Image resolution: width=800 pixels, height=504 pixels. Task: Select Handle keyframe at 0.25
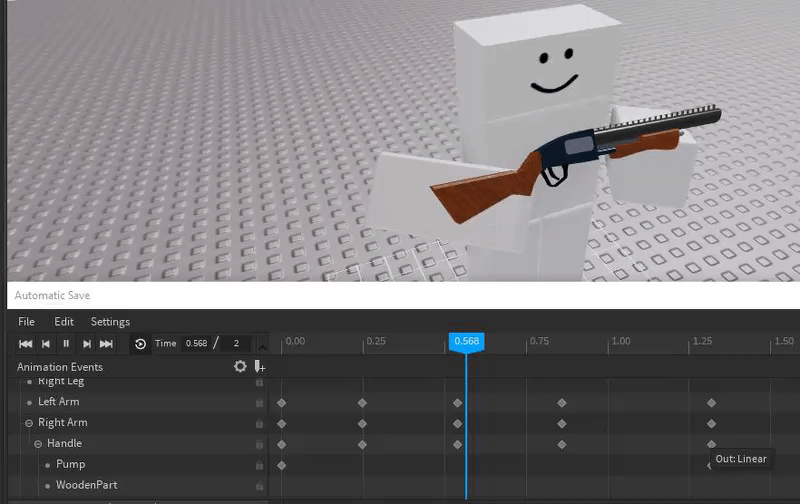click(362, 445)
